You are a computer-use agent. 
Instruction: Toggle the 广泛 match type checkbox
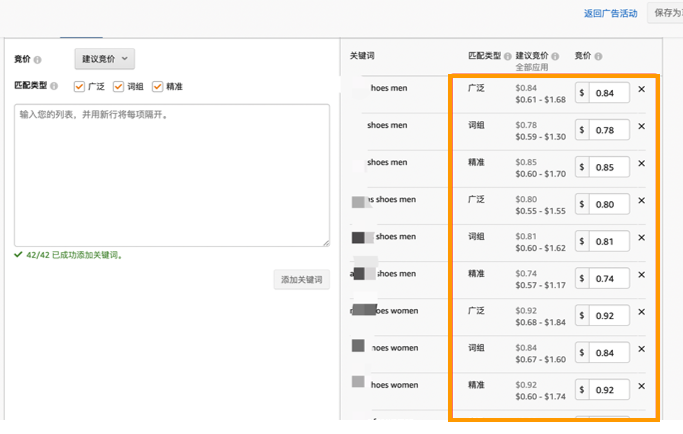tap(80, 87)
